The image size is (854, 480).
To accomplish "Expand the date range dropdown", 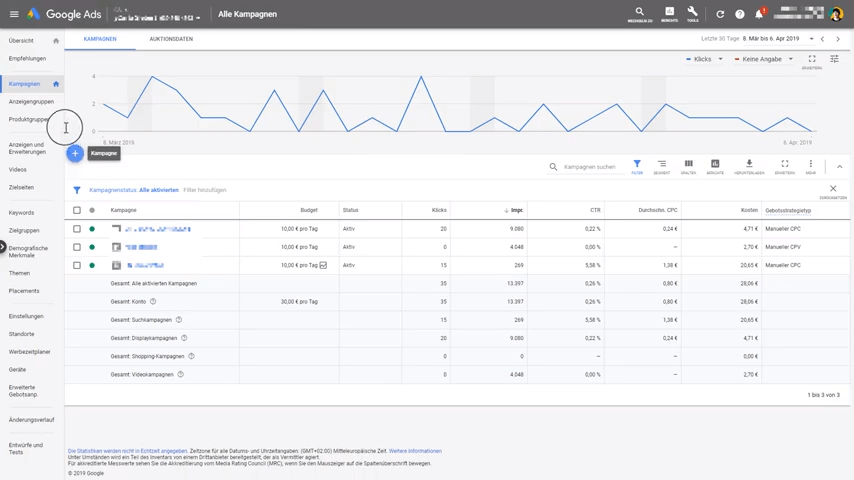I will click(x=810, y=39).
